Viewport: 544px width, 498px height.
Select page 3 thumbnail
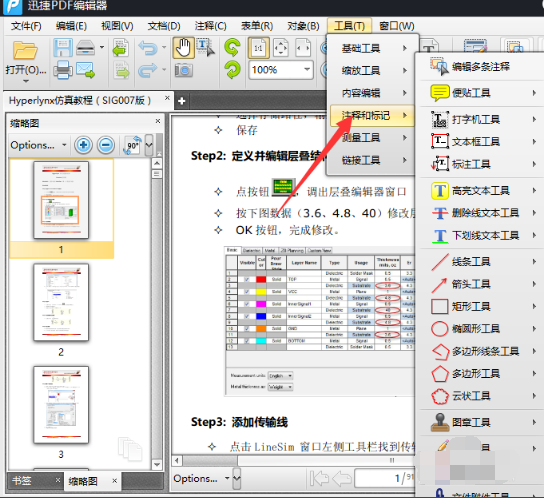pos(61,405)
